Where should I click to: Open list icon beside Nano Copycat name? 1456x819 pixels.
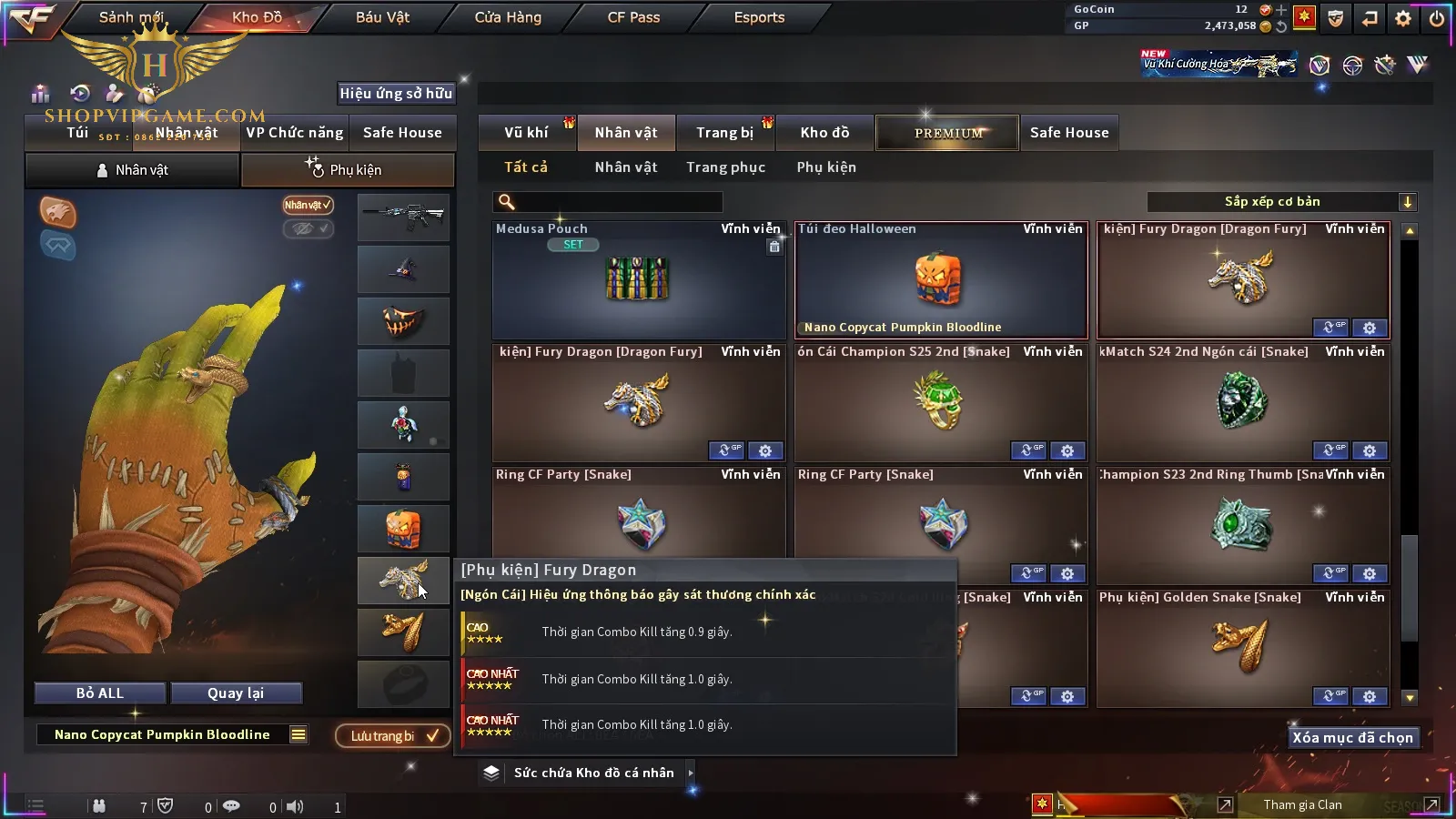point(298,734)
